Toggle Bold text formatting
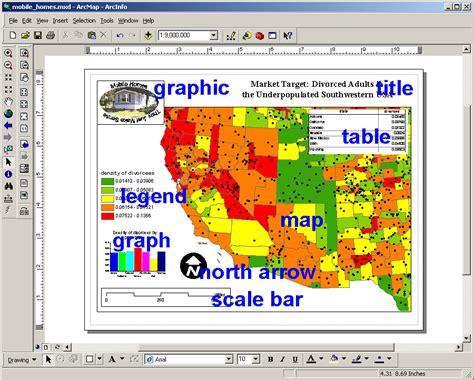474x380 pixels. pyautogui.click(x=271, y=359)
